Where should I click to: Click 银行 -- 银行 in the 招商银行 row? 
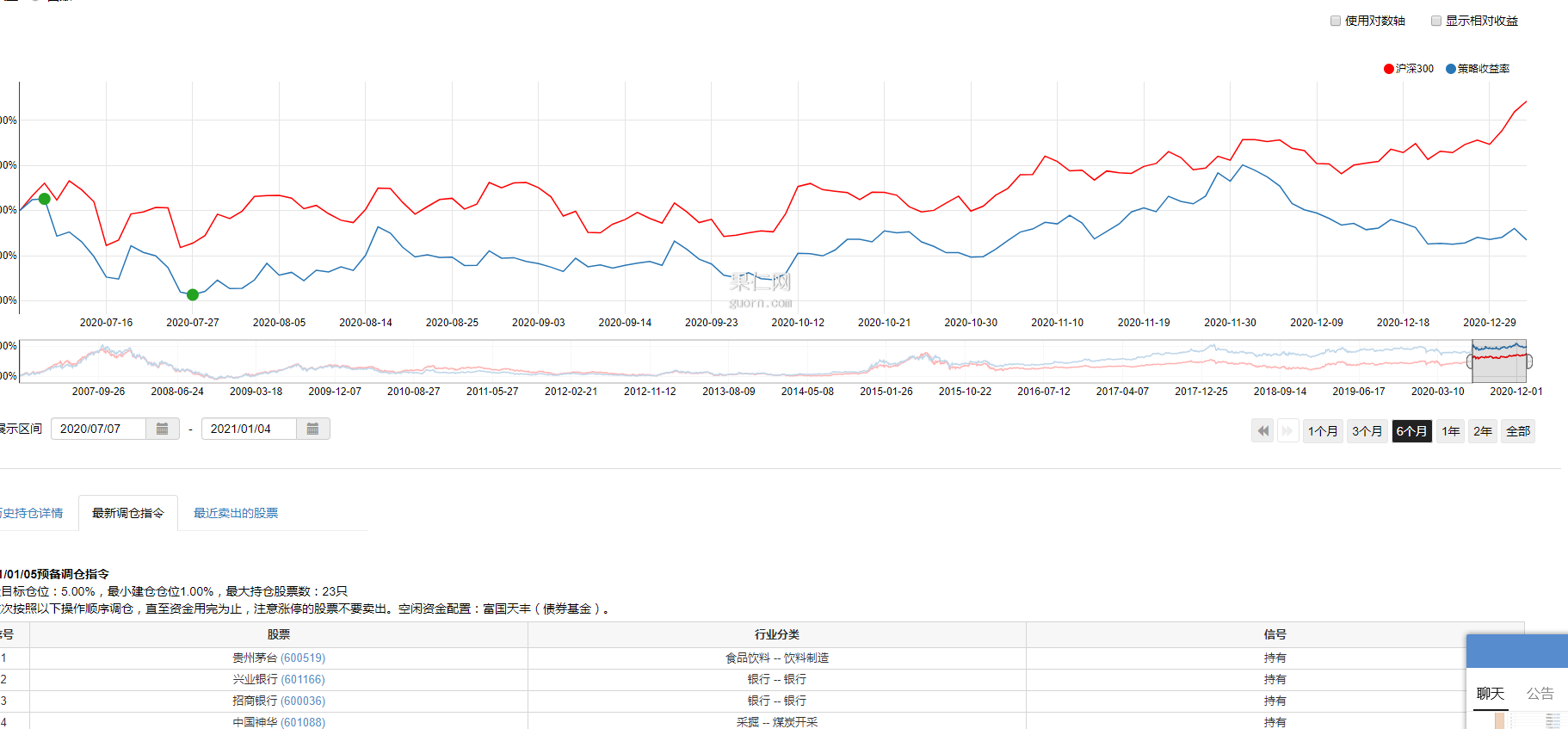(x=777, y=701)
